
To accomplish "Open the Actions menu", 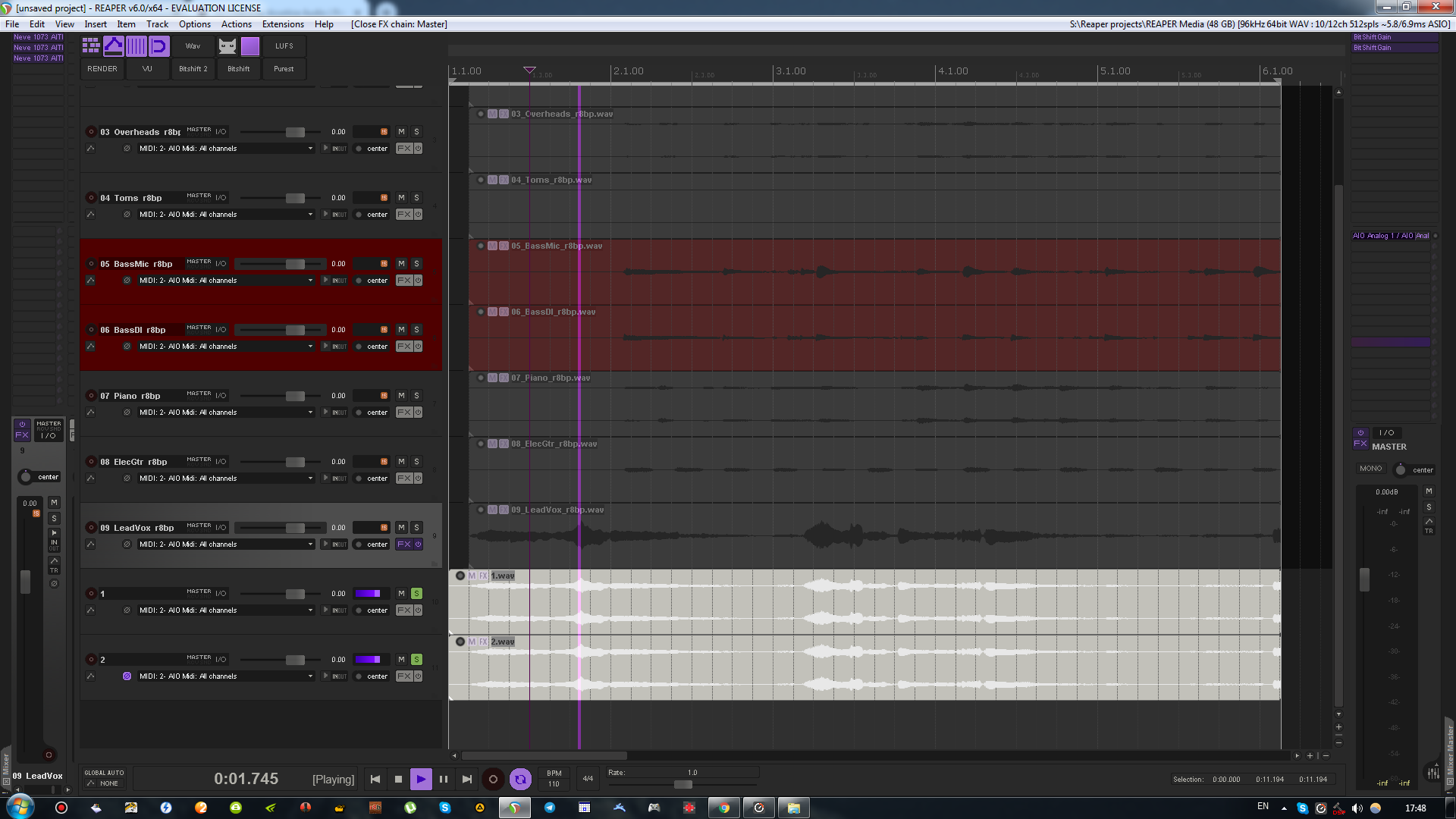I will click(x=237, y=24).
